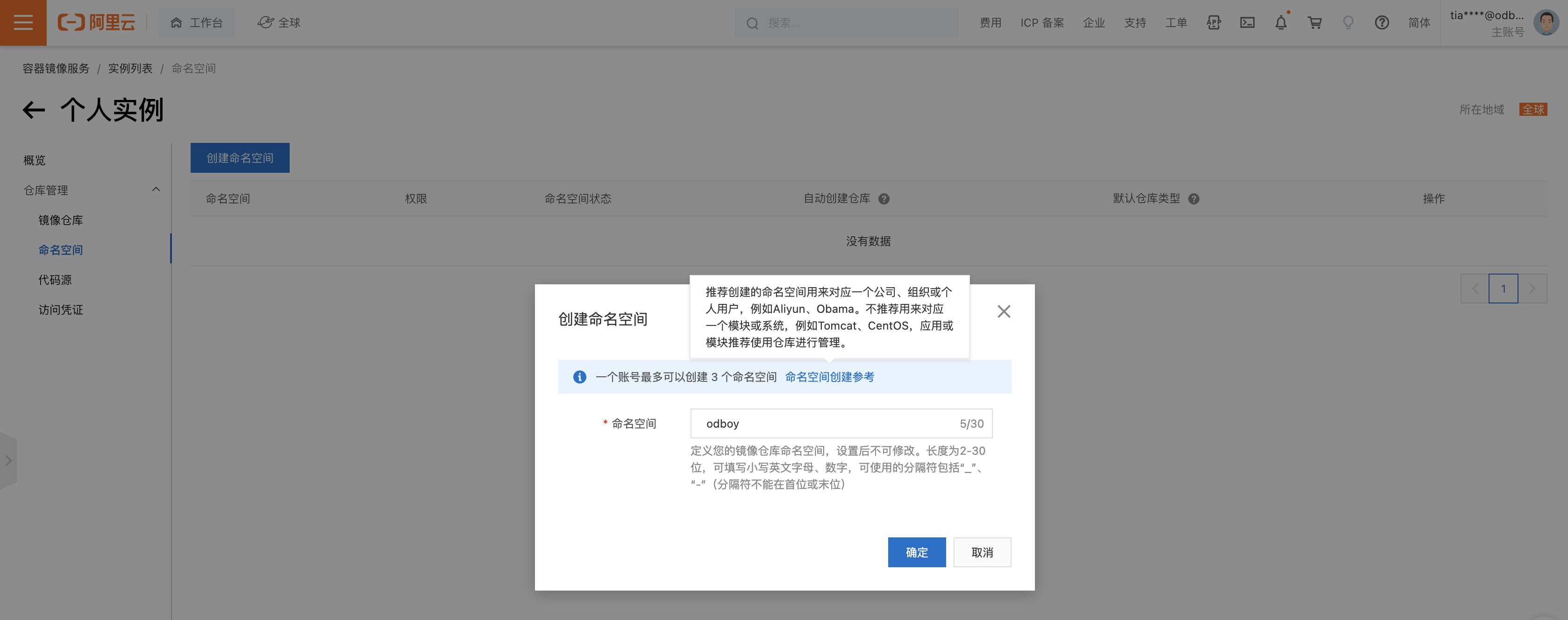Image resolution: width=1568 pixels, height=620 pixels.
Task: Collapse the 仓库管理 sidebar section
Action: pos(156,190)
